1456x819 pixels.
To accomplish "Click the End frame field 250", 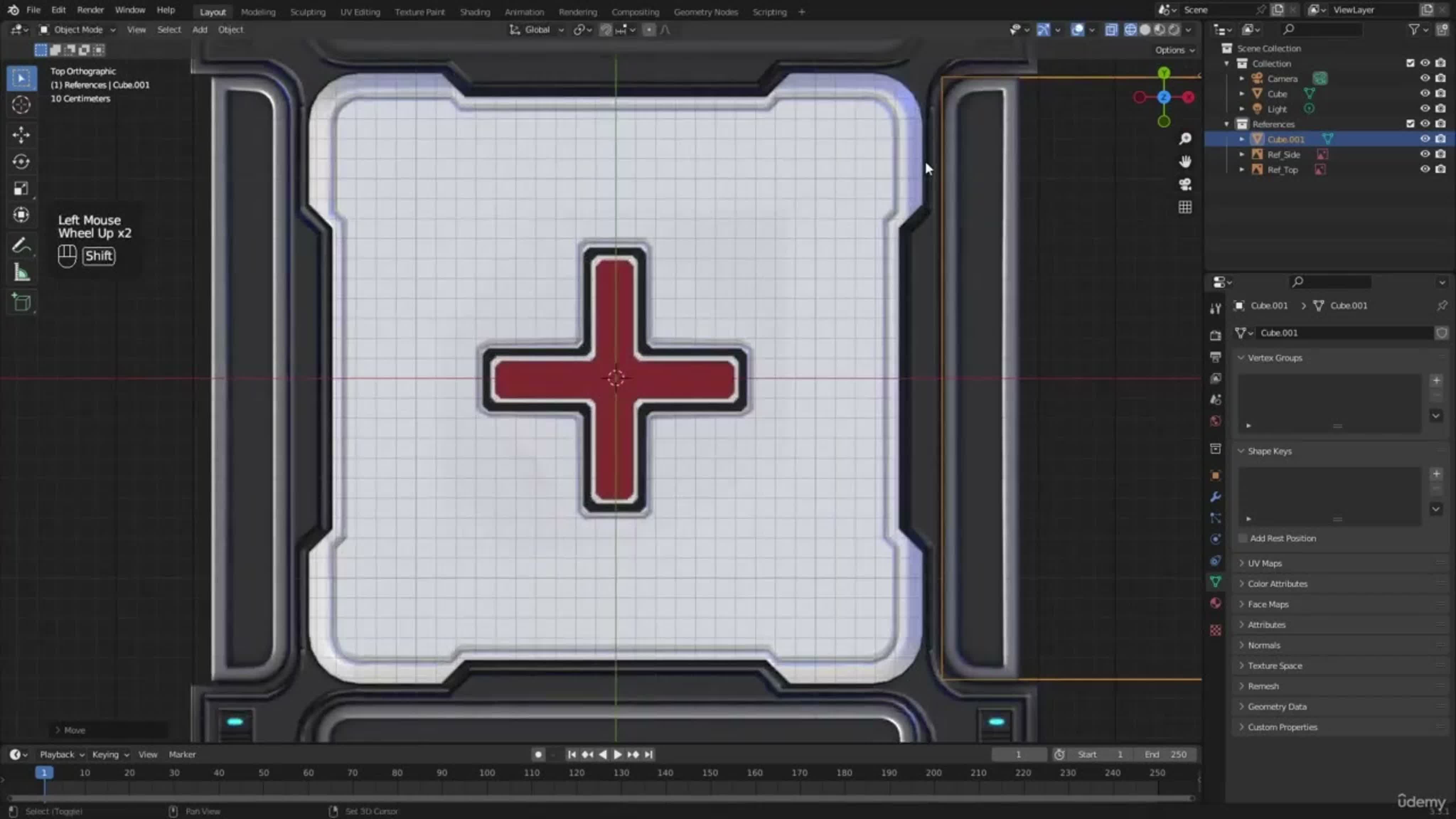I will tap(1166, 755).
